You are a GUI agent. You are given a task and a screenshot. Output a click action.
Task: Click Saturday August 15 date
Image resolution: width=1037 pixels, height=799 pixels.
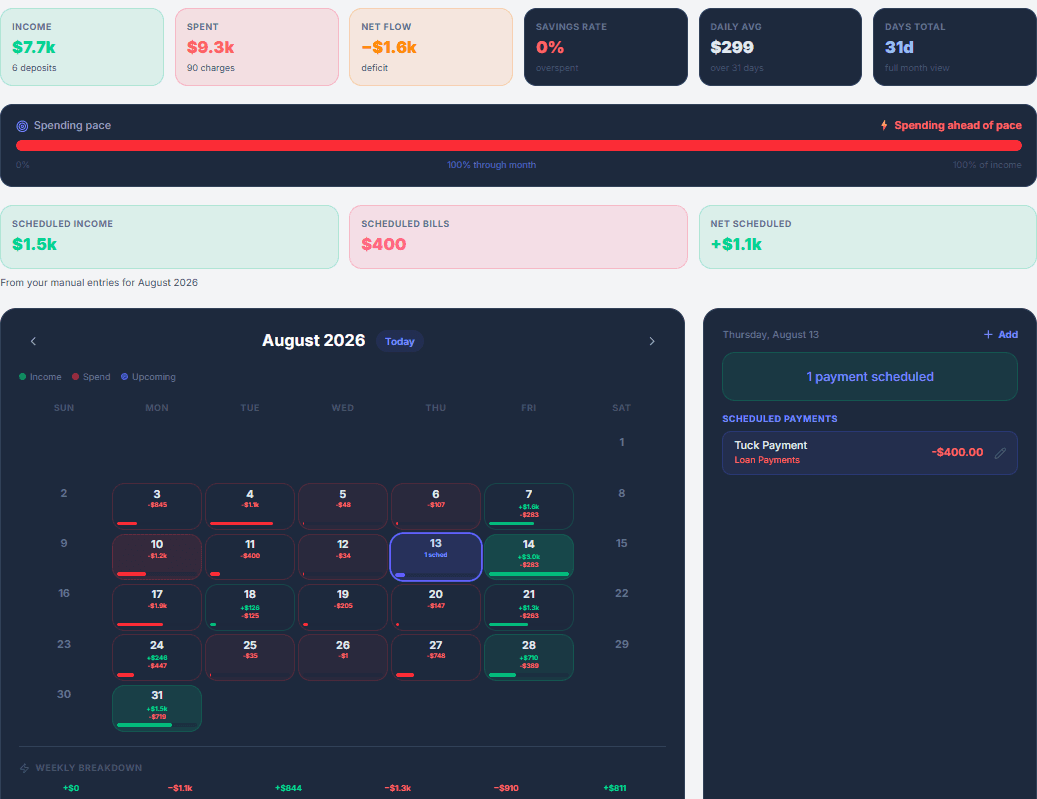622,543
